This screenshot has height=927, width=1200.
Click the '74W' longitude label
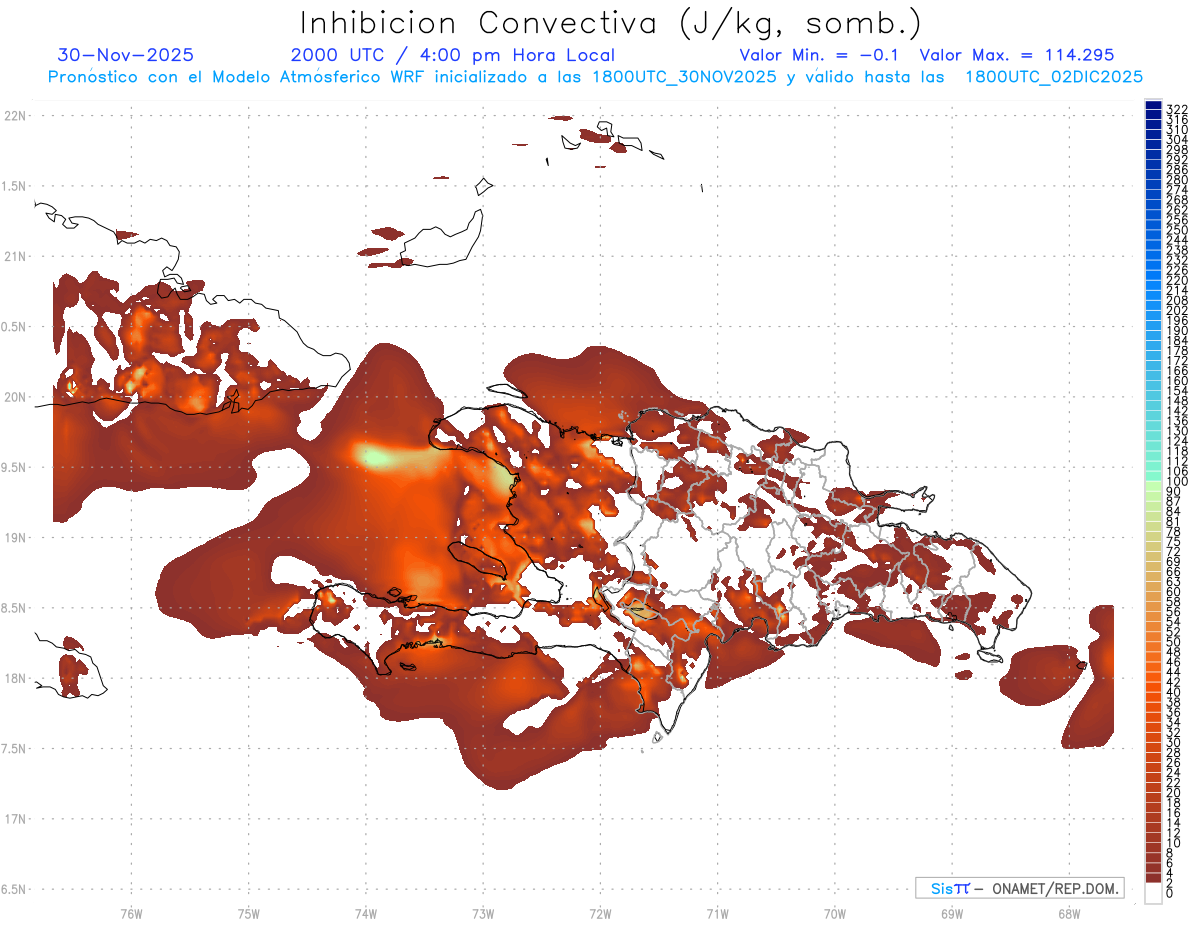(x=365, y=913)
